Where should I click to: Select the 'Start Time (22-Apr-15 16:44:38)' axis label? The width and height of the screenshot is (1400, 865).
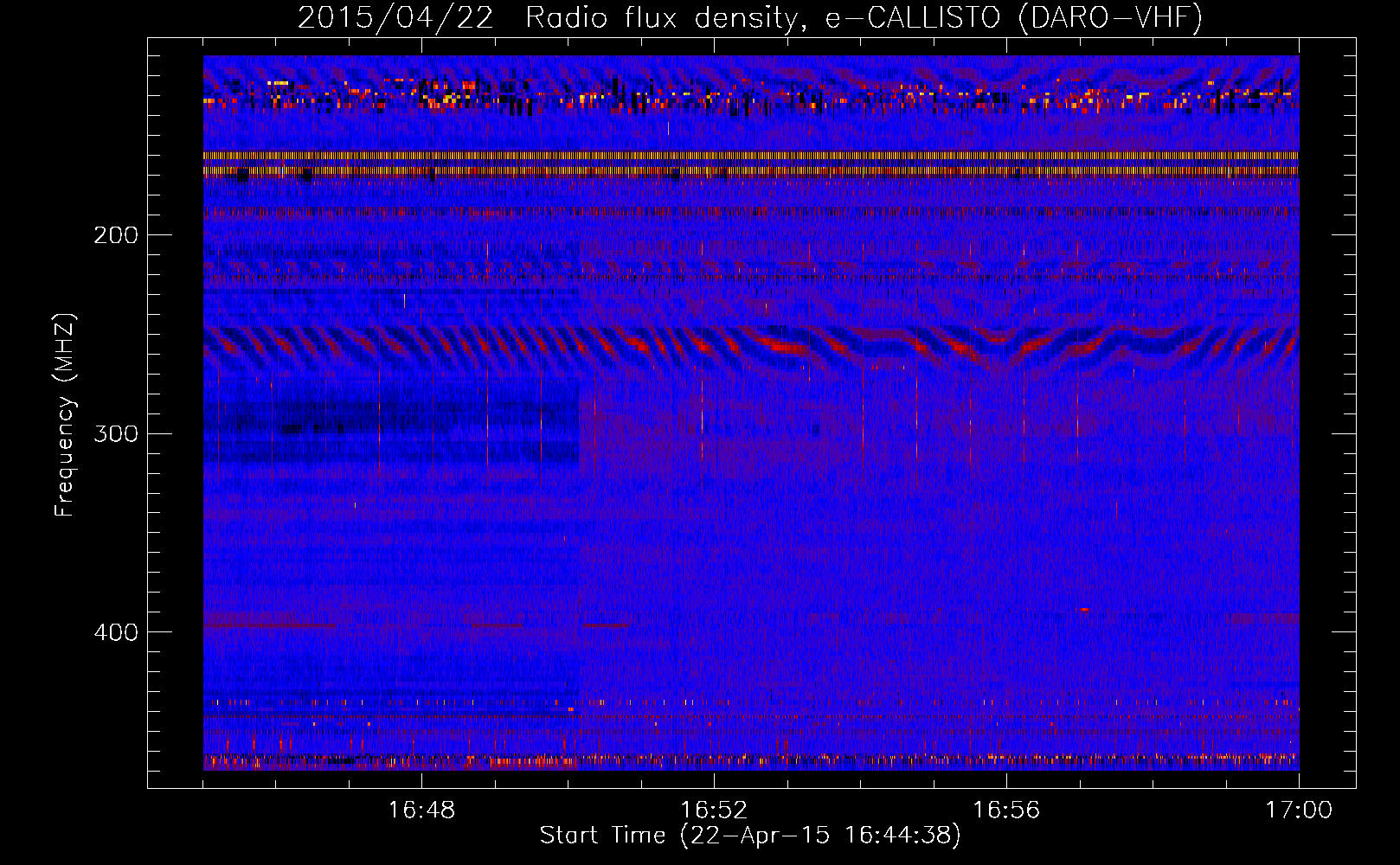tap(750, 836)
